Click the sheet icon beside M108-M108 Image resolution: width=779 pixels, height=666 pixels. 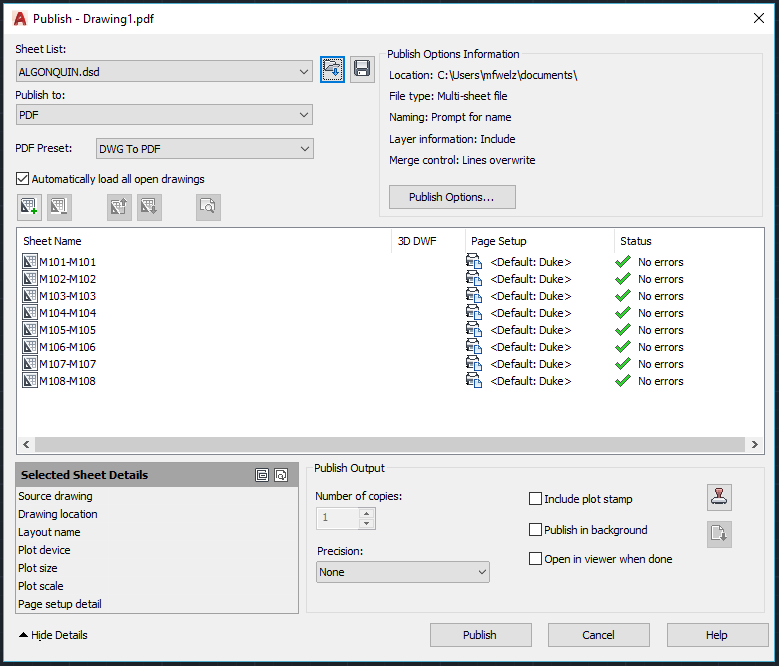coord(30,380)
